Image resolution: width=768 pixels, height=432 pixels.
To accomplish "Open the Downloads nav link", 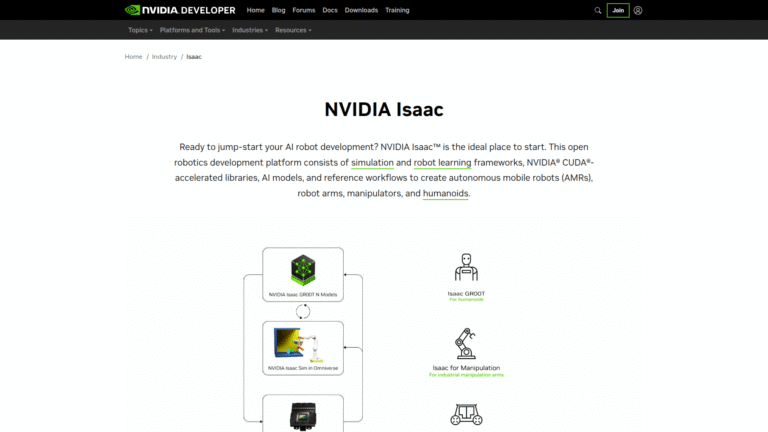I will point(361,10).
